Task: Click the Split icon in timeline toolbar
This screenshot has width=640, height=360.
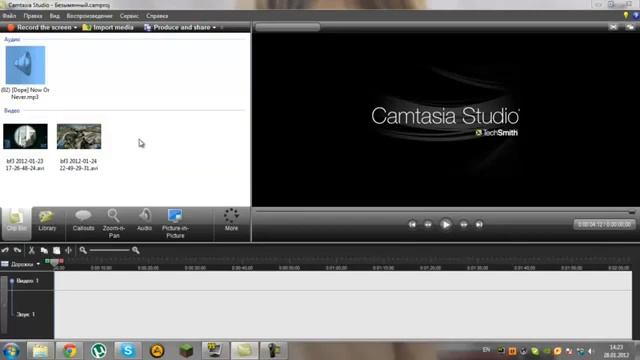Action: (x=69, y=250)
